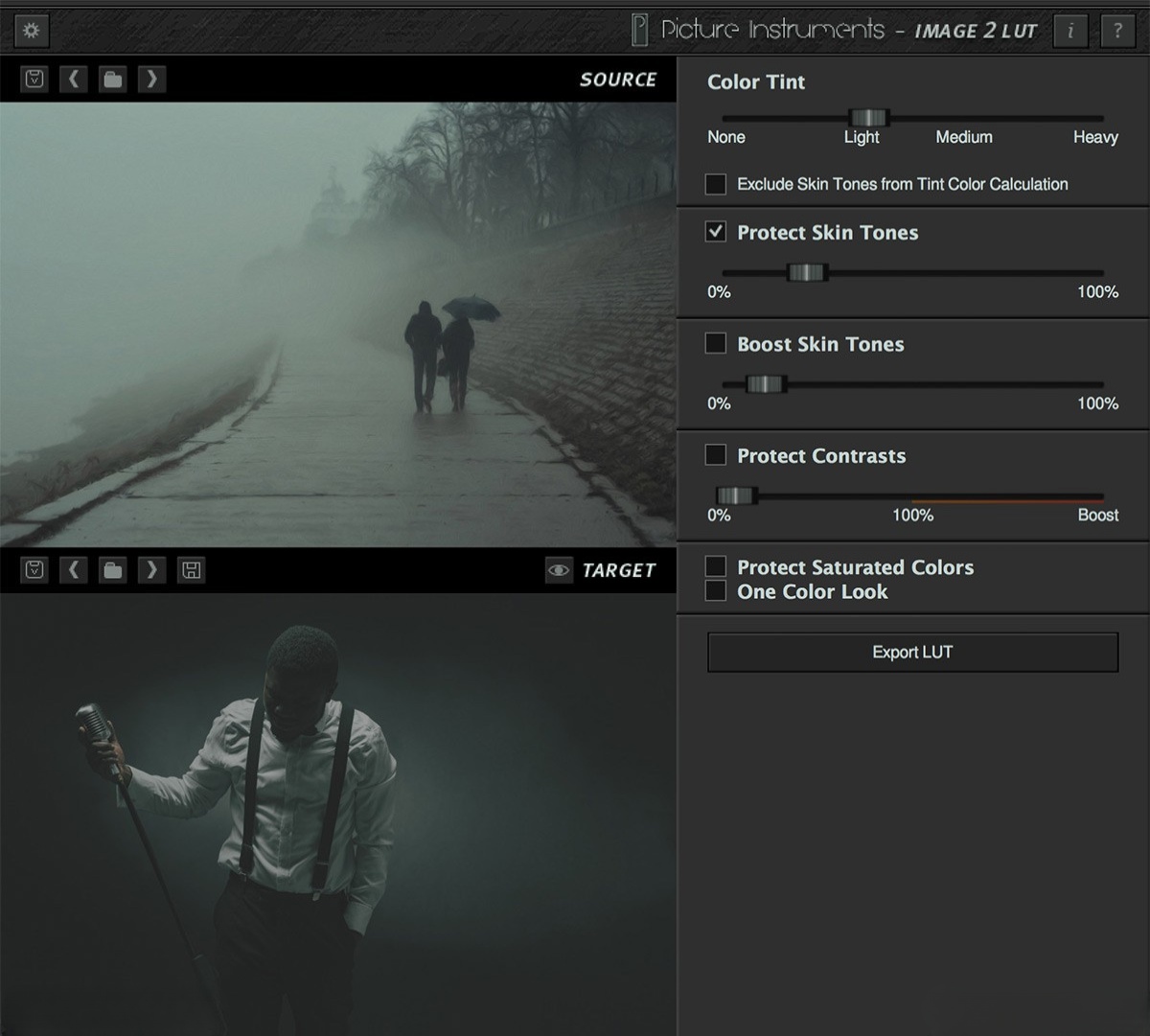Enable Boost Skin Tones
1150x1036 pixels.
coord(715,343)
